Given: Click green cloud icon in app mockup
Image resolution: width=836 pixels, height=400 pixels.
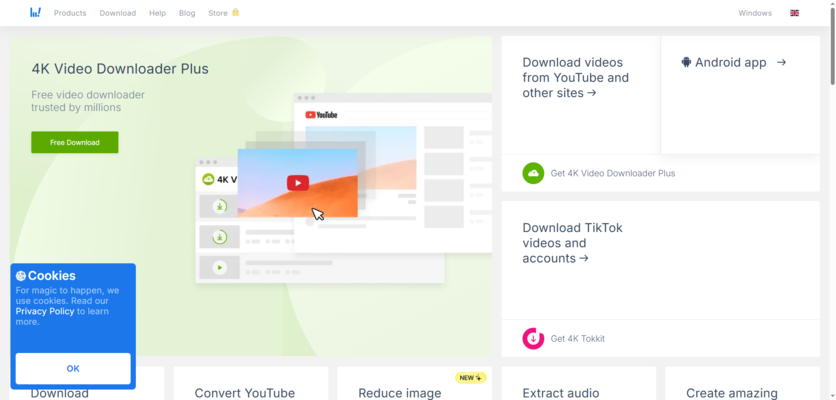Looking at the screenshot, I should pyautogui.click(x=208, y=179).
